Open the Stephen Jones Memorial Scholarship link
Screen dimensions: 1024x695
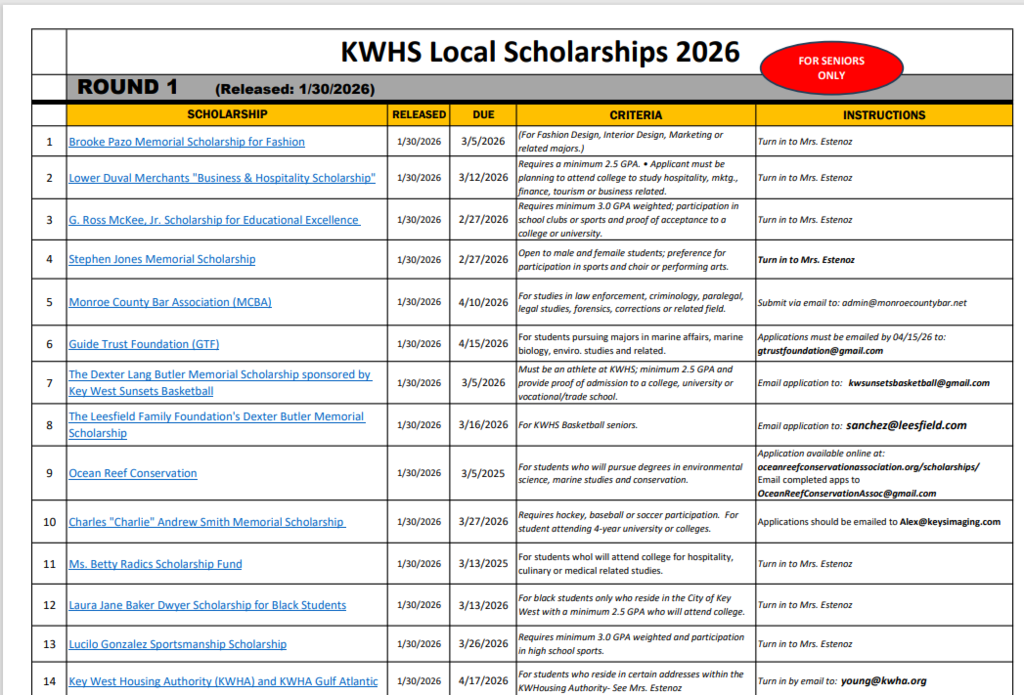click(x=161, y=259)
